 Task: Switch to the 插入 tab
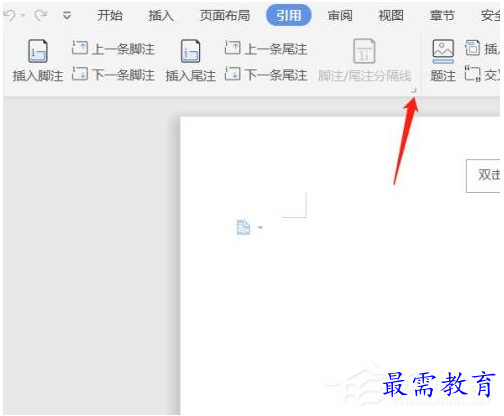pos(161,15)
